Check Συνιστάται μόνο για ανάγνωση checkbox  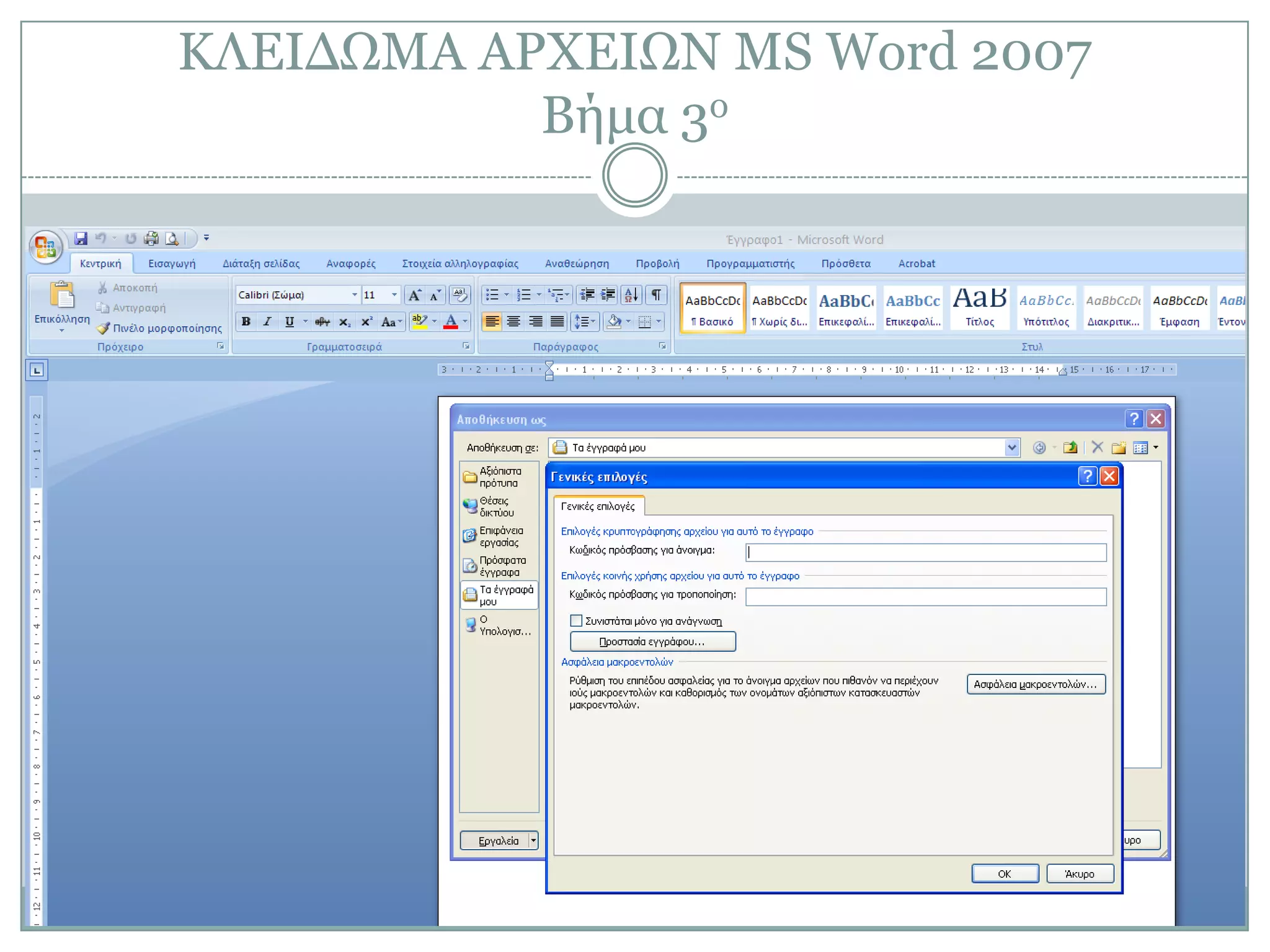click(576, 620)
